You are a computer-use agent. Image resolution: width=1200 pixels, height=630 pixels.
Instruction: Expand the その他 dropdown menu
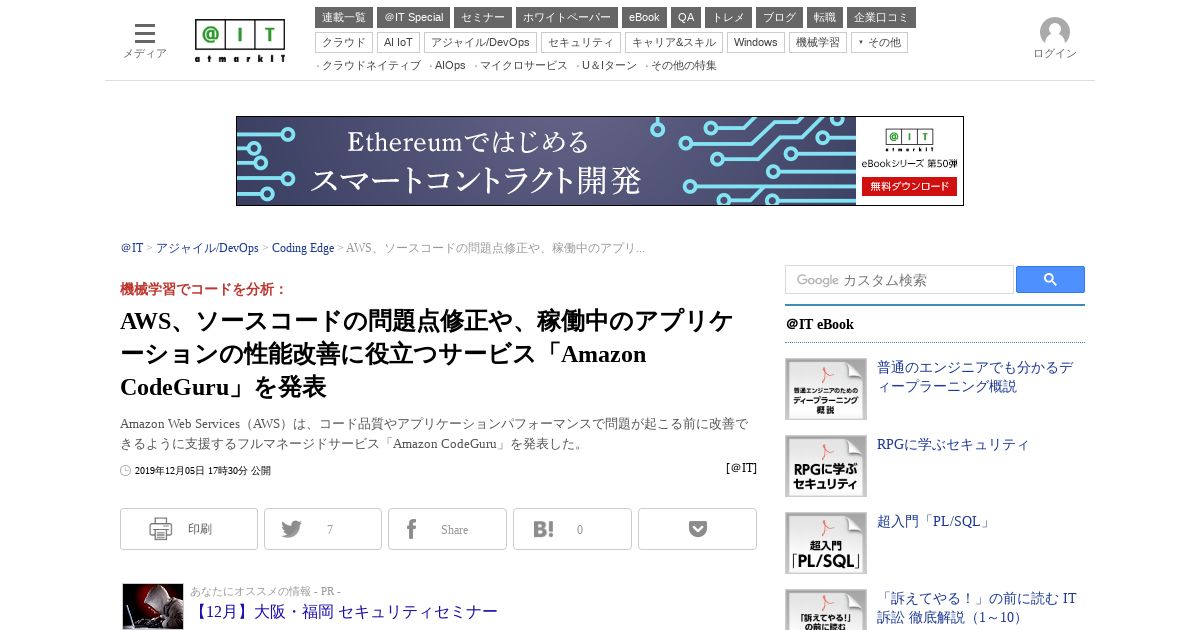[x=879, y=42]
